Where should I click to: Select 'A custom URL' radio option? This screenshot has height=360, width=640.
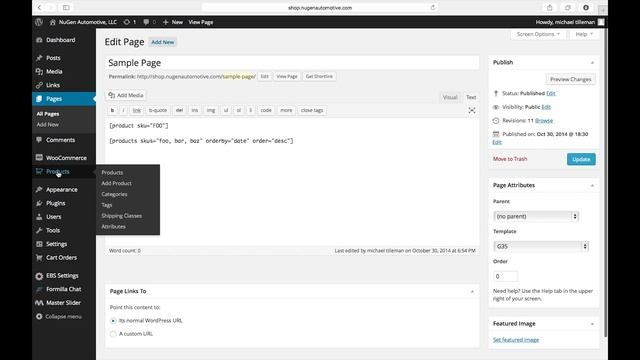(113, 334)
